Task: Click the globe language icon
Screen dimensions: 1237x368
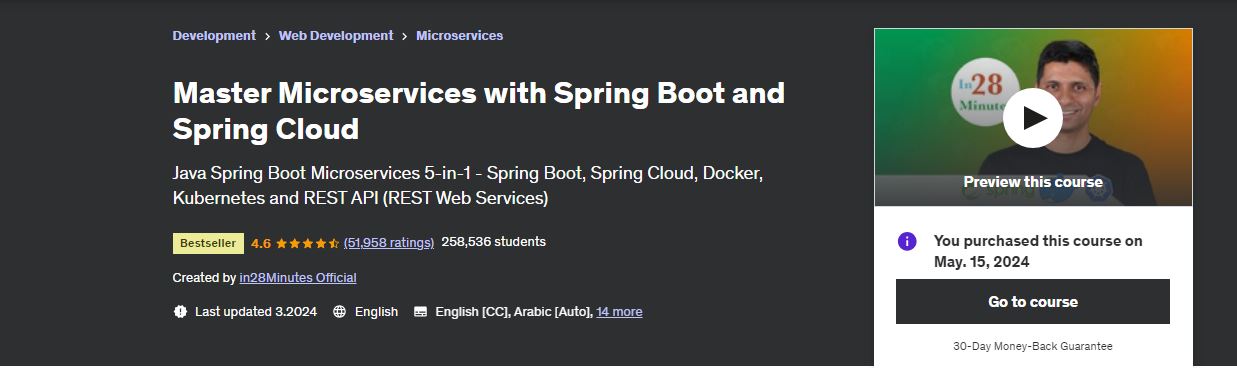Action: 340,311
